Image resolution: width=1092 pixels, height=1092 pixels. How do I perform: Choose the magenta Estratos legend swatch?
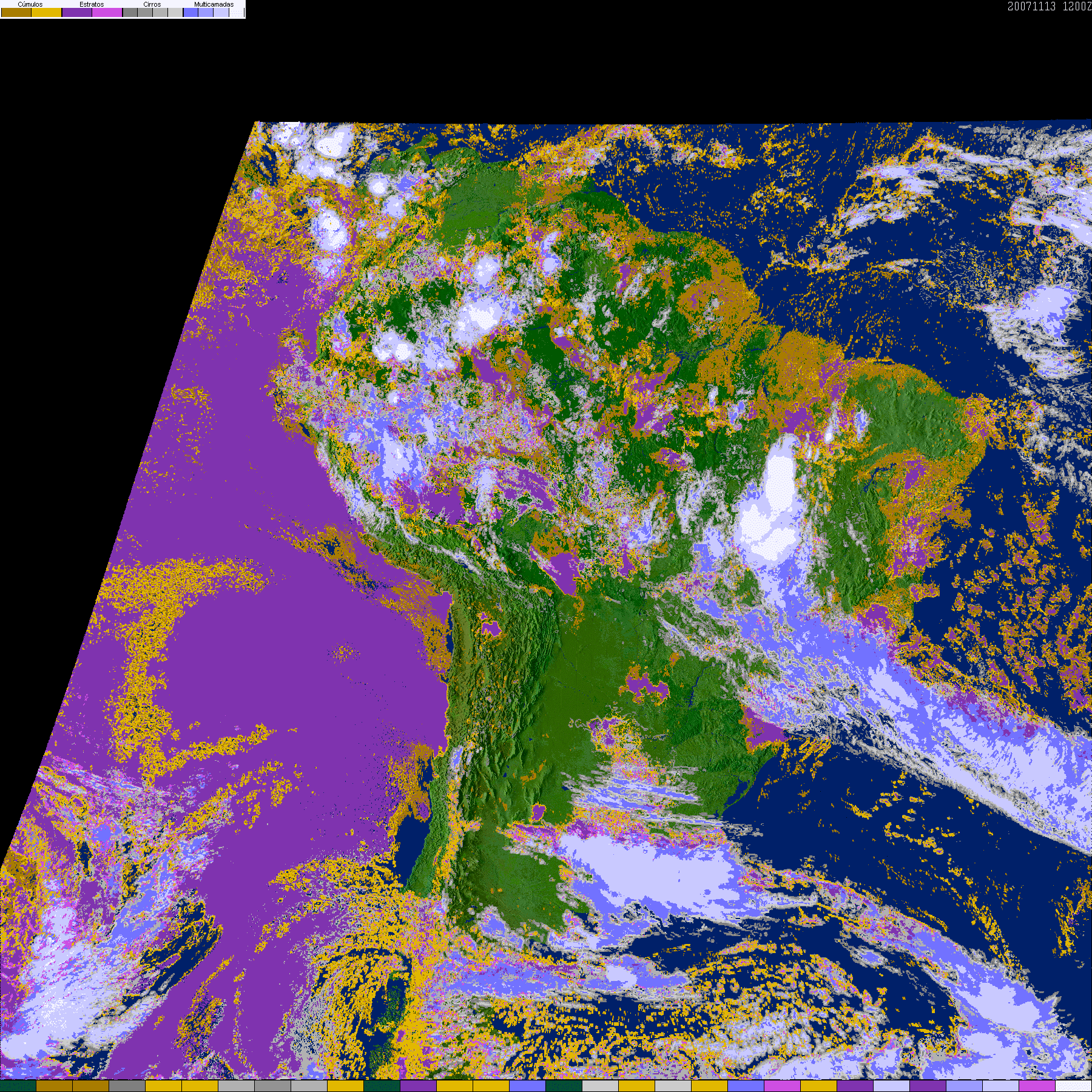[107, 13]
